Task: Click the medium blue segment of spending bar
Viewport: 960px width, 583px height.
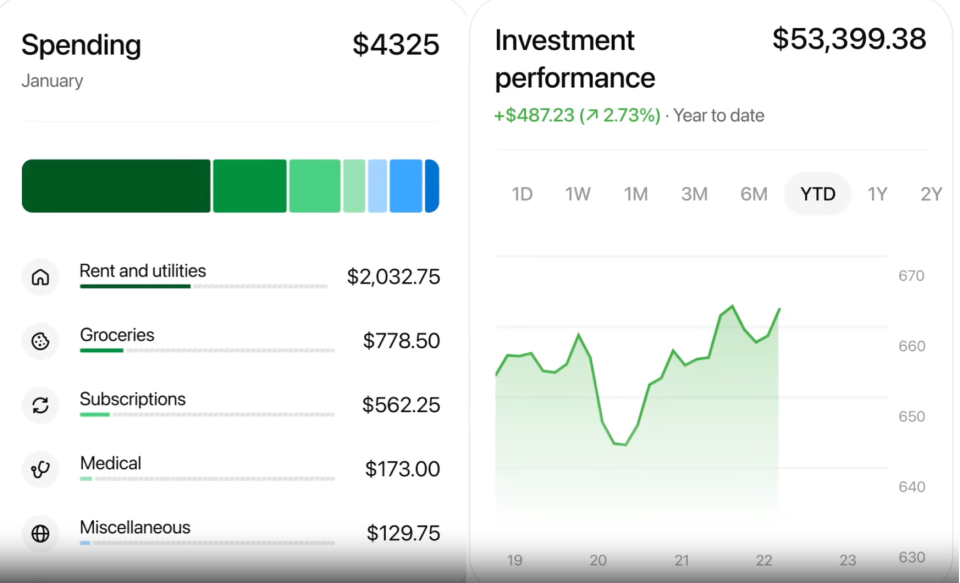Action: pos(406,186)
